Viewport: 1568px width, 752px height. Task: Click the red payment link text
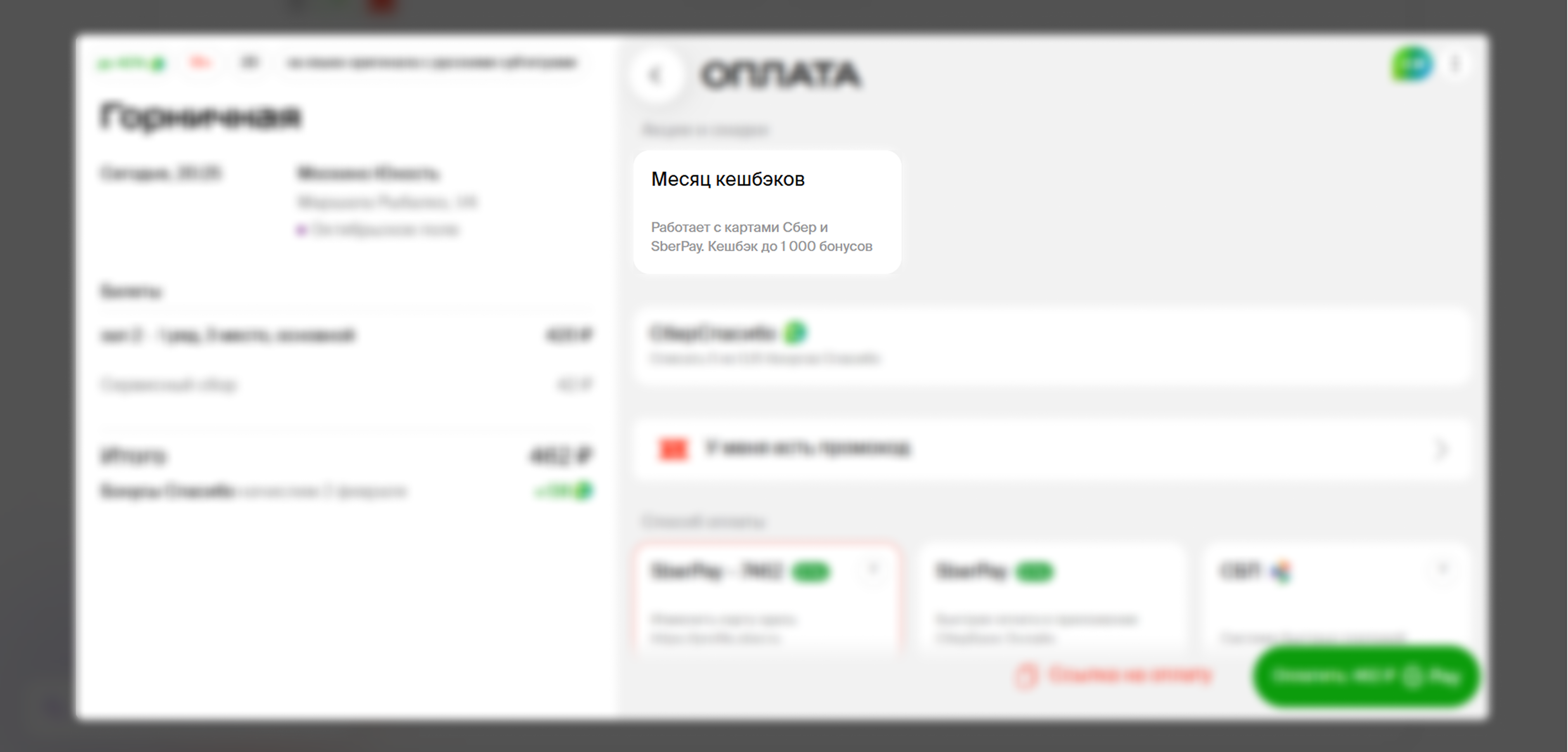tap(1131, 675)
